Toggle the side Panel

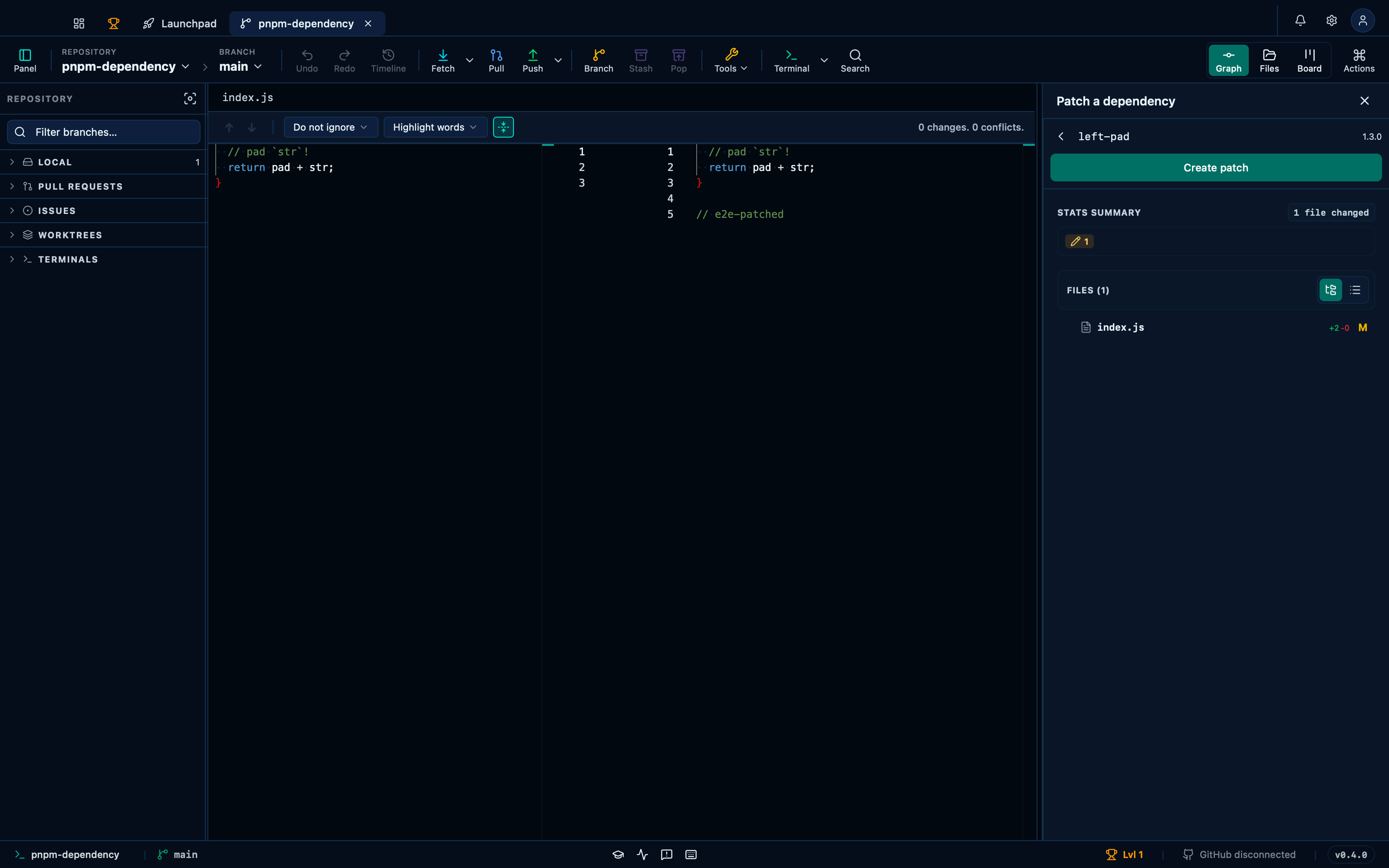(25, 60)
